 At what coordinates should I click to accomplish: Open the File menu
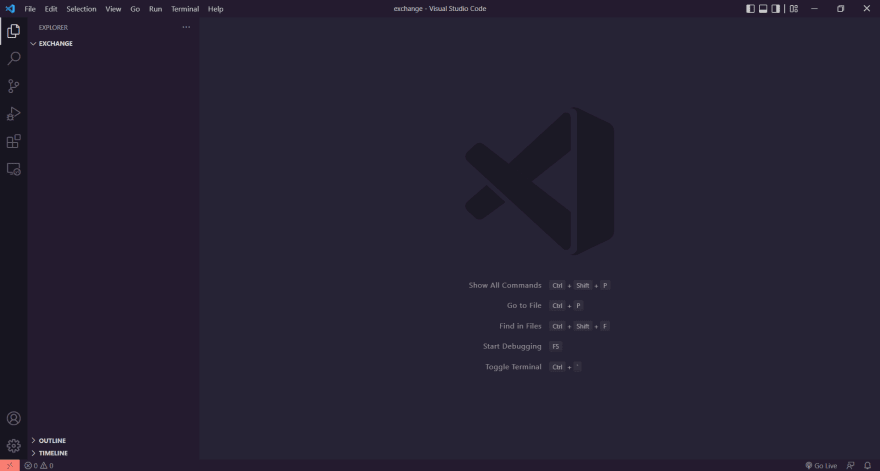click(30, 9)
